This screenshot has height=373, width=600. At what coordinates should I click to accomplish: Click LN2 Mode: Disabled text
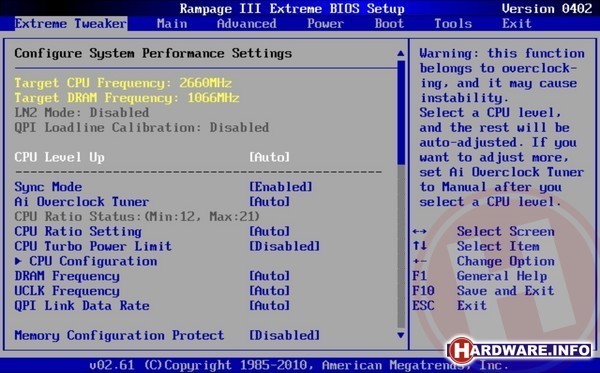pyautogui.click(x=82, y=113)
